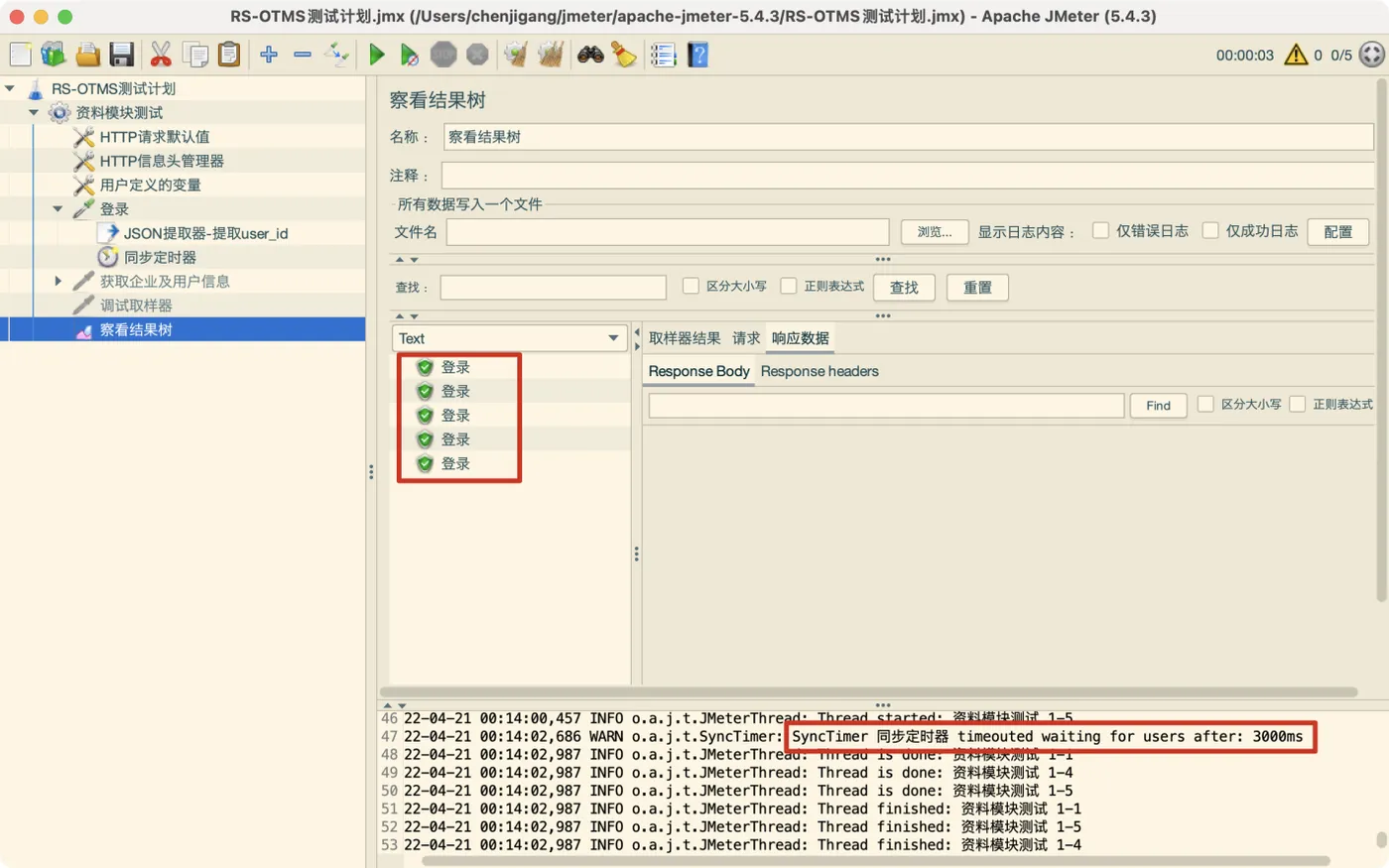Click the Clear results icon
1389x868 pixels.
point(515,55)
